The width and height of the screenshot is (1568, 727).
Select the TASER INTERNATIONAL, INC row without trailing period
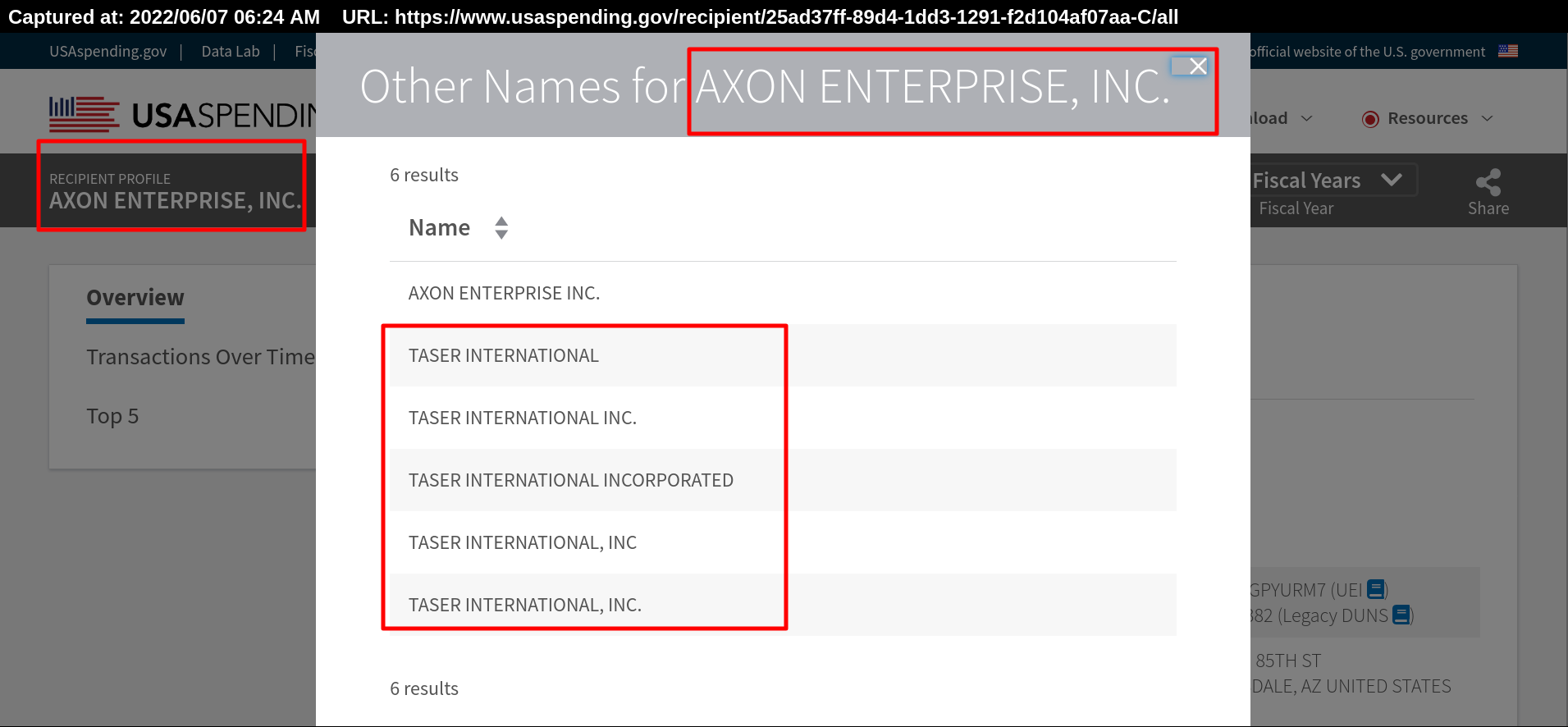pos(783,542)
